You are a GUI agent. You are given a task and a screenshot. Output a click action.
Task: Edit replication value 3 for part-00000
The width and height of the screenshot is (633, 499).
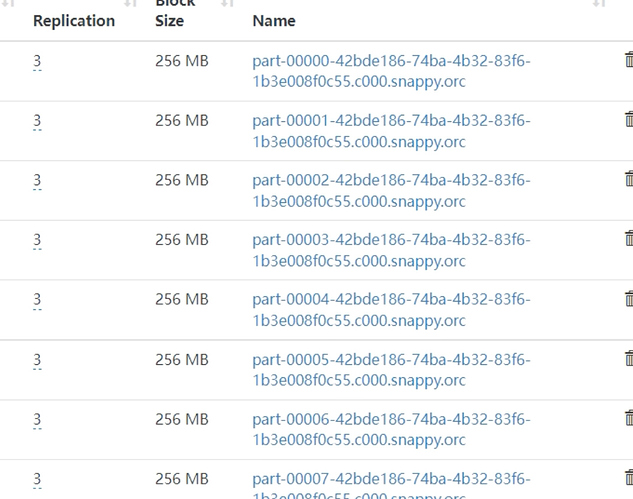(x=37, y=62)
